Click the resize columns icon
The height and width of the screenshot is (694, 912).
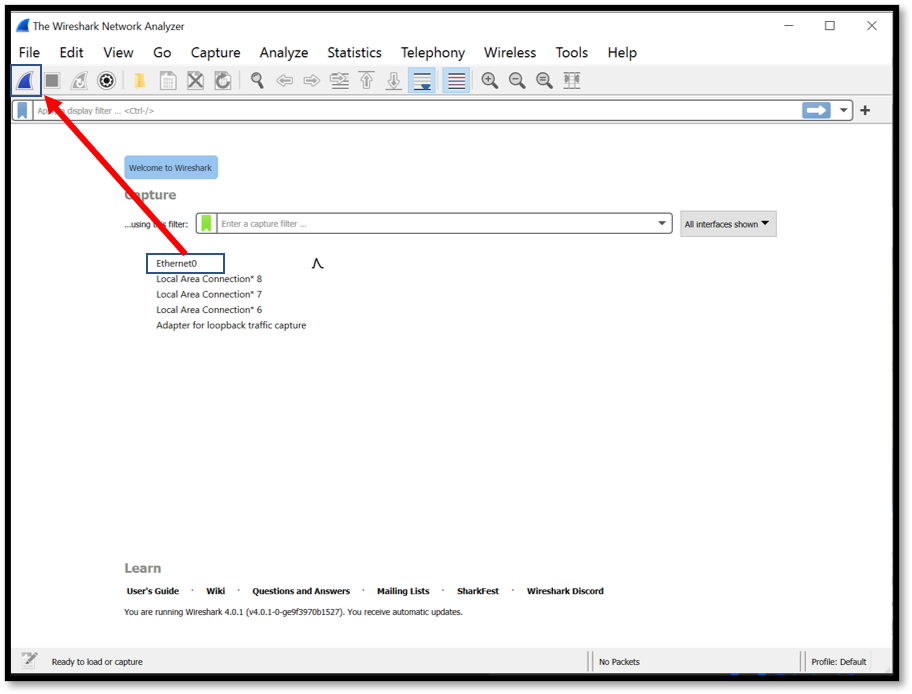(x=572, y=81)
